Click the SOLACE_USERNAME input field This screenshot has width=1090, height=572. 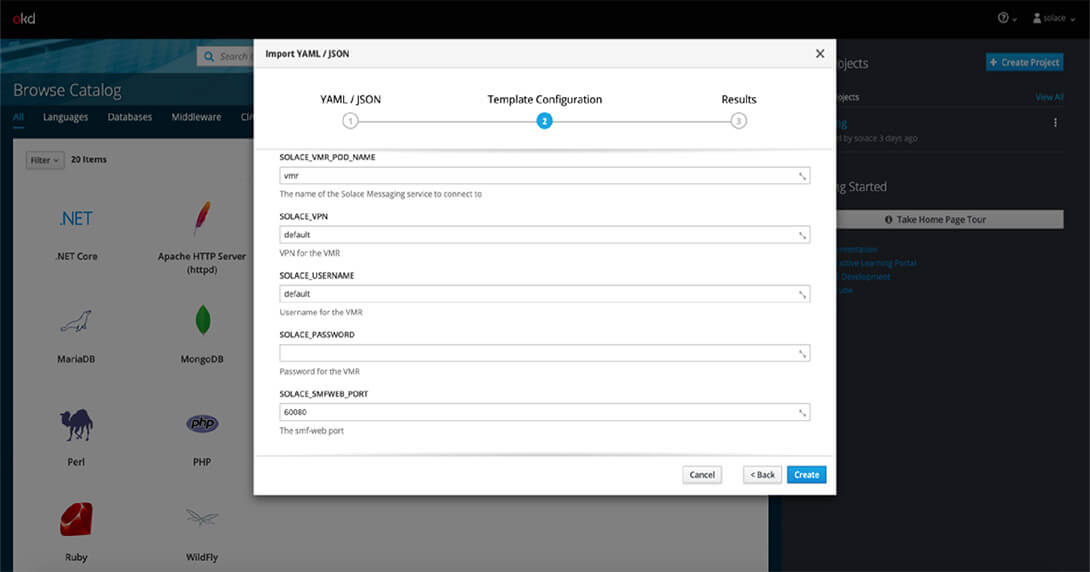544,294
